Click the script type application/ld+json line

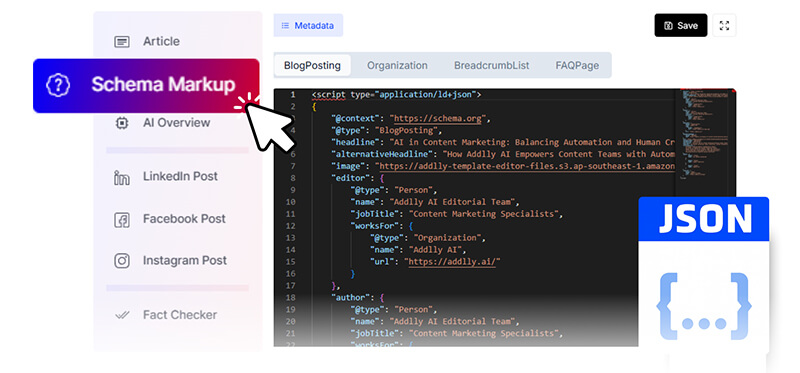point(396,94)
